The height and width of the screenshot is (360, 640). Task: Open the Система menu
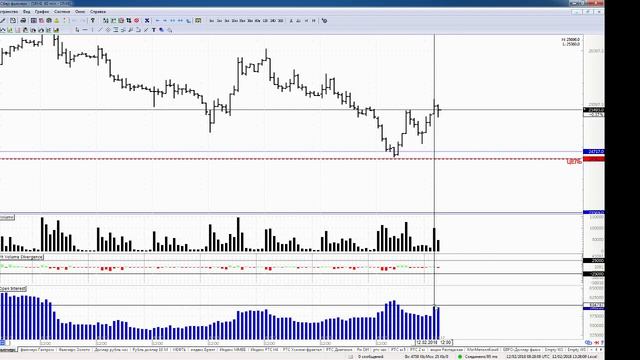click(62, 12)
